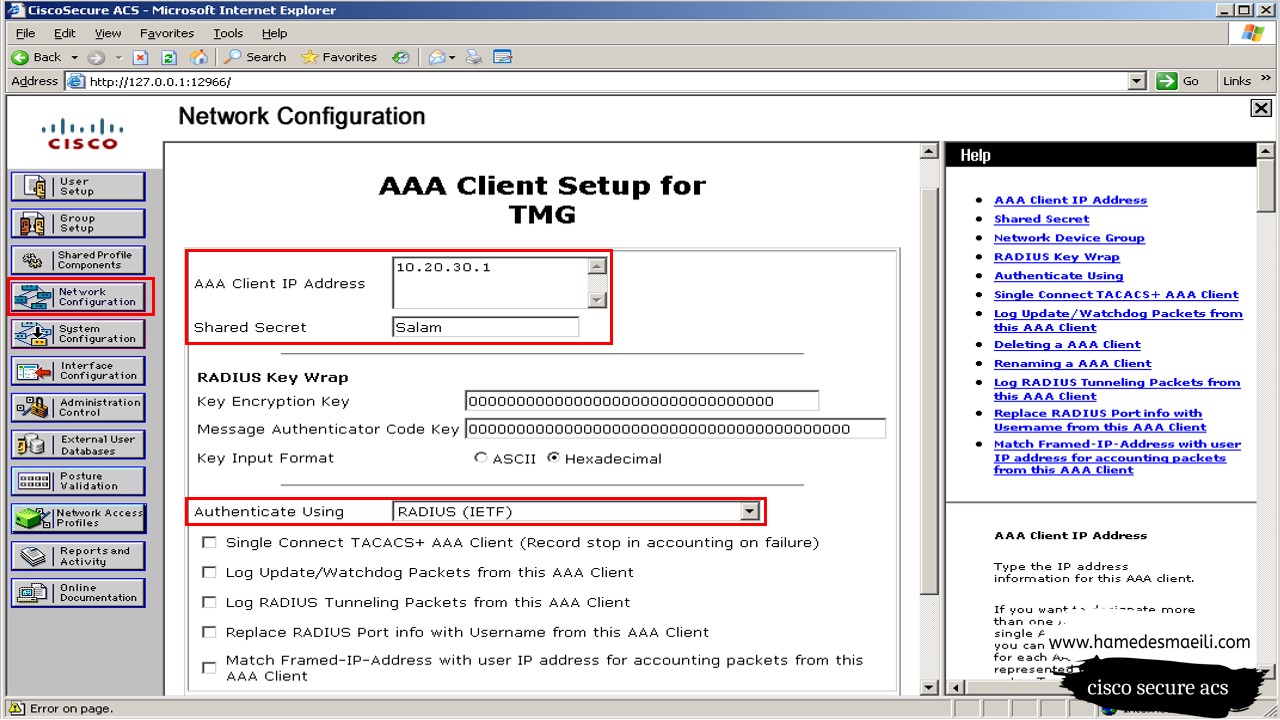1280x720 pixels.
Task: Click the AAA Client IP Address text area
Action: tap(490, 283)
